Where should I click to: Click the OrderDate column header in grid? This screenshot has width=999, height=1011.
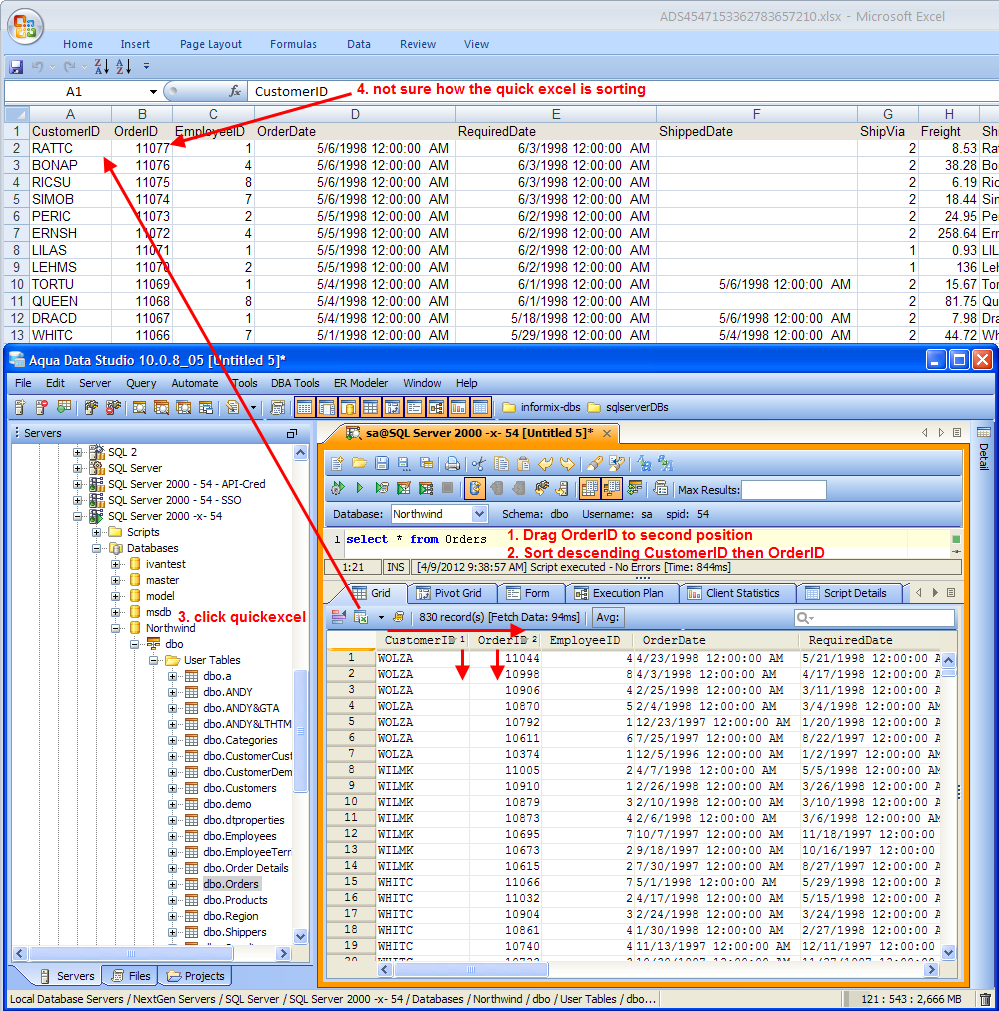(717, 640)
